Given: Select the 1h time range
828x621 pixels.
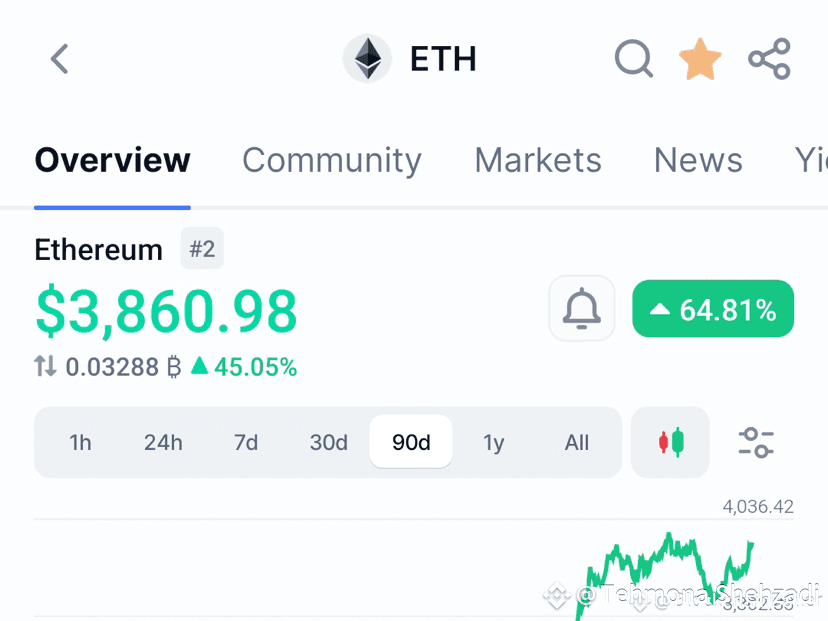Looking at the screenshot, I should click(x=80, y=443).
